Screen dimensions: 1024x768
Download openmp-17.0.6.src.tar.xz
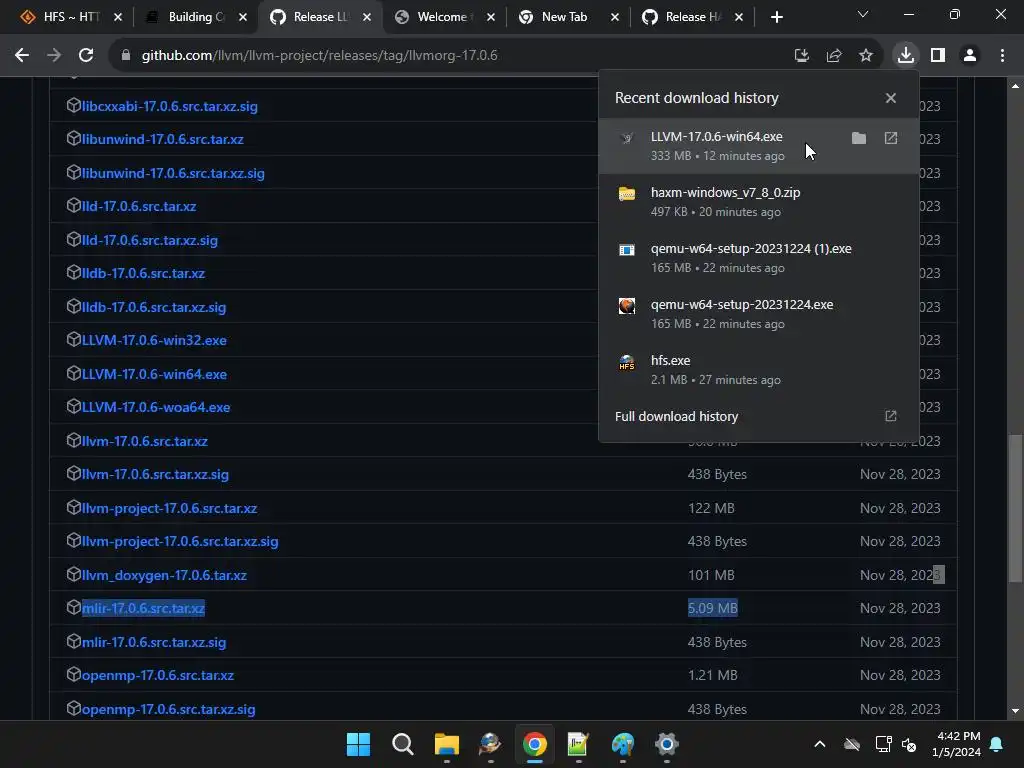tap(157, 675)
